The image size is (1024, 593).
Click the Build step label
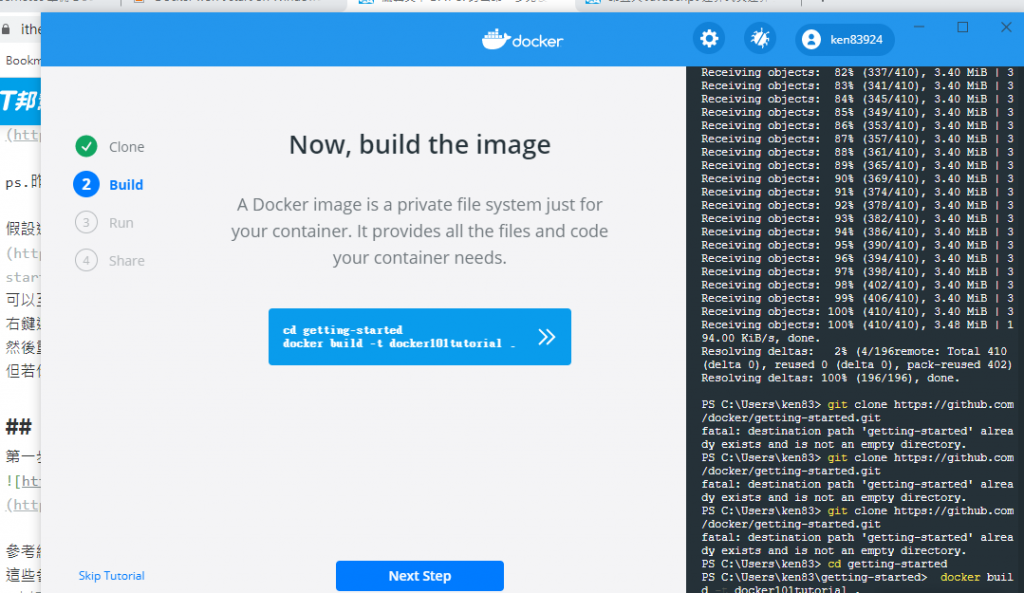click(126, 185)
